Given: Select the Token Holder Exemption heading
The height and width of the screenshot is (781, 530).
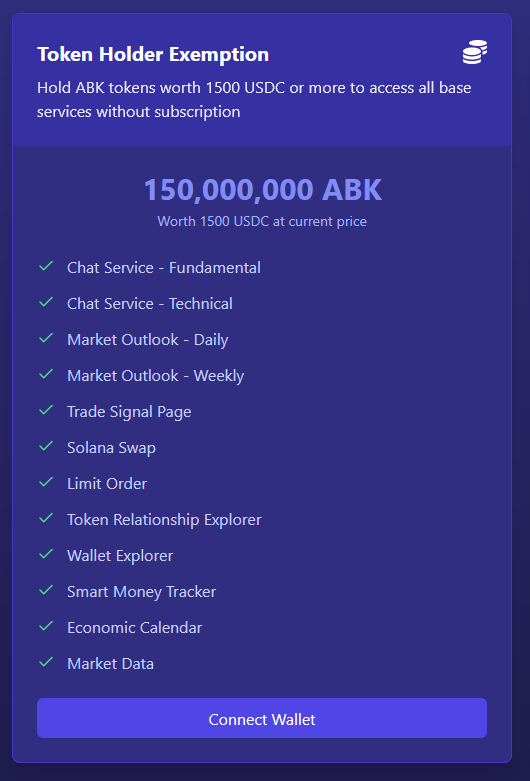Looking at the screenshot, I should (153, 54).
